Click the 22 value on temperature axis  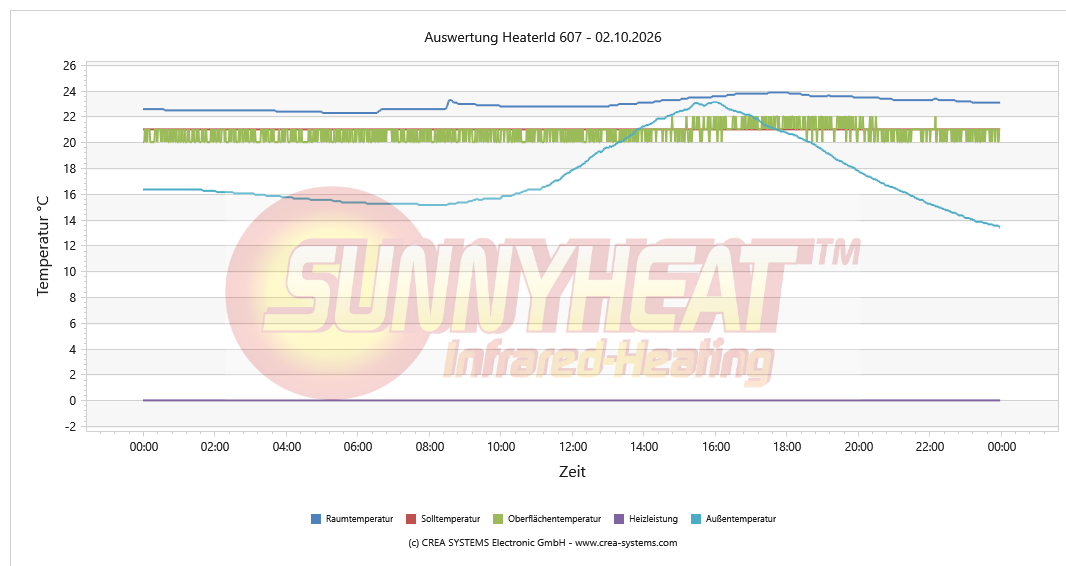pos(69,118)
